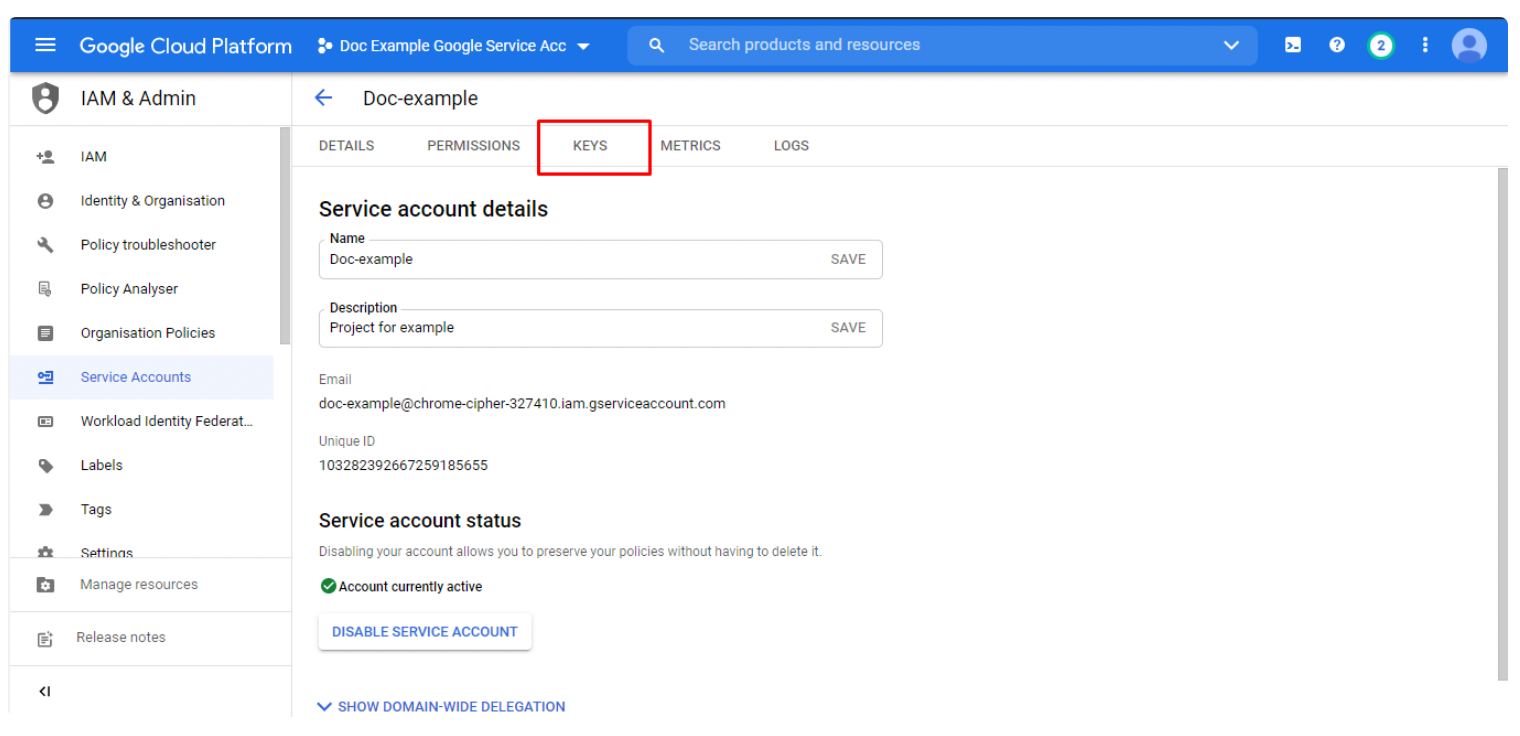Click the Tags chevron-shaped icon
Image resolution: width=1520 pixels, height=736 pixels.
(45, 509)
